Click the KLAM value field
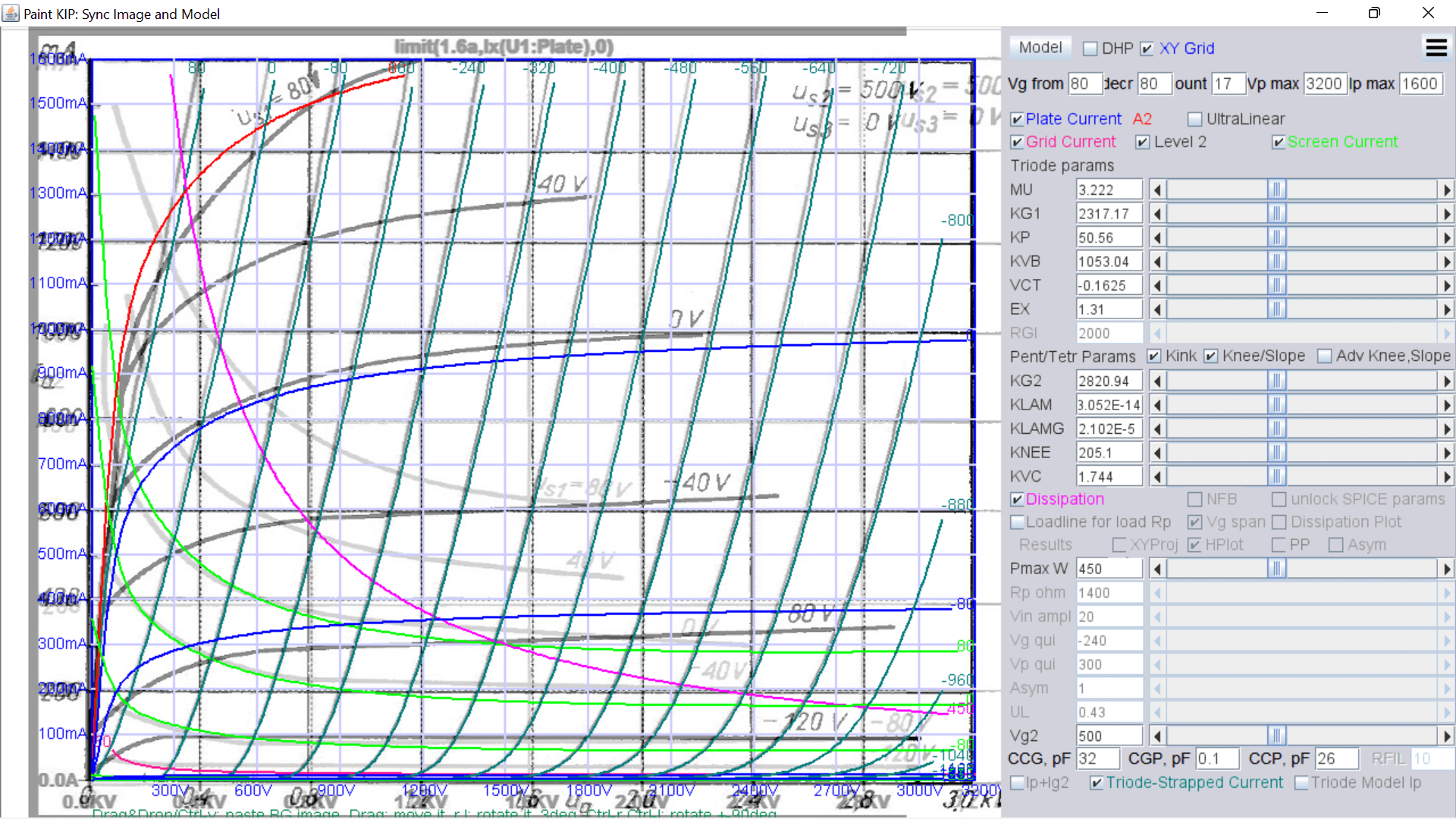The width and height of the screenshot is (1456, 819). pos(1109,405)
